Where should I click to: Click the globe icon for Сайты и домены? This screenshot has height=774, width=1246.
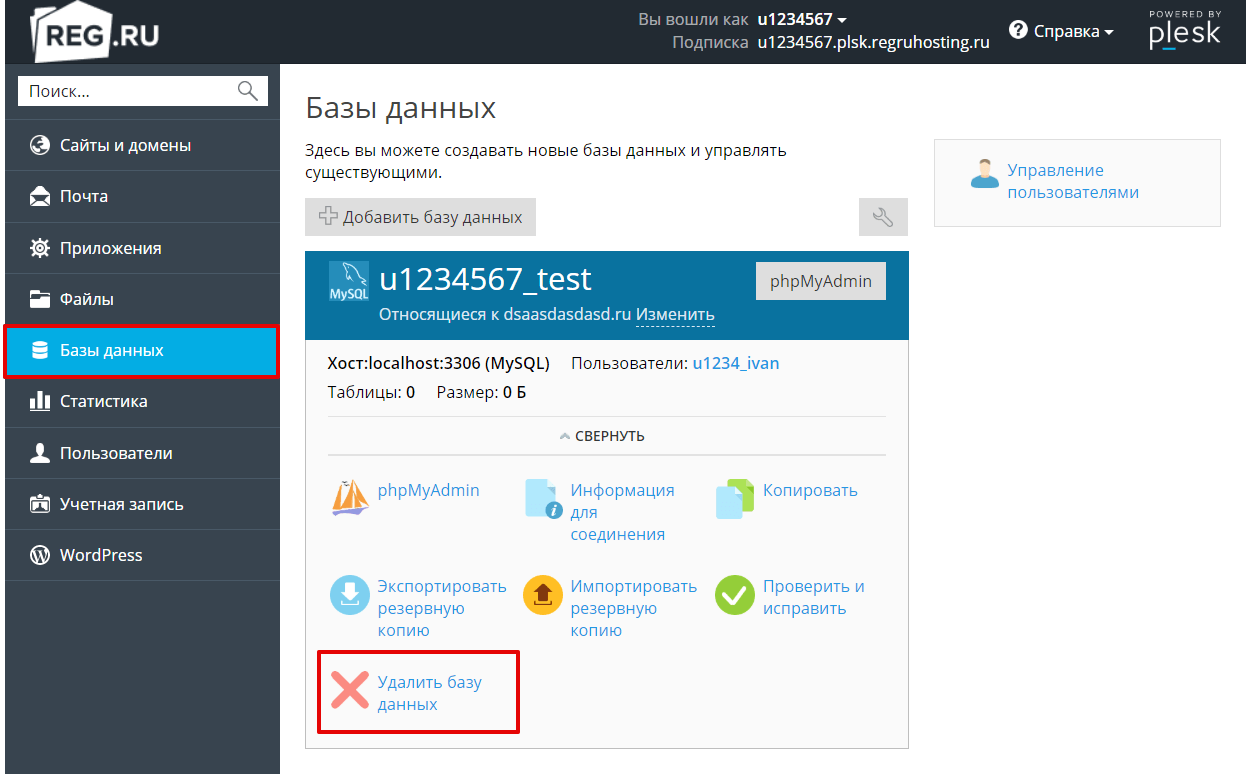click(40, 145)
